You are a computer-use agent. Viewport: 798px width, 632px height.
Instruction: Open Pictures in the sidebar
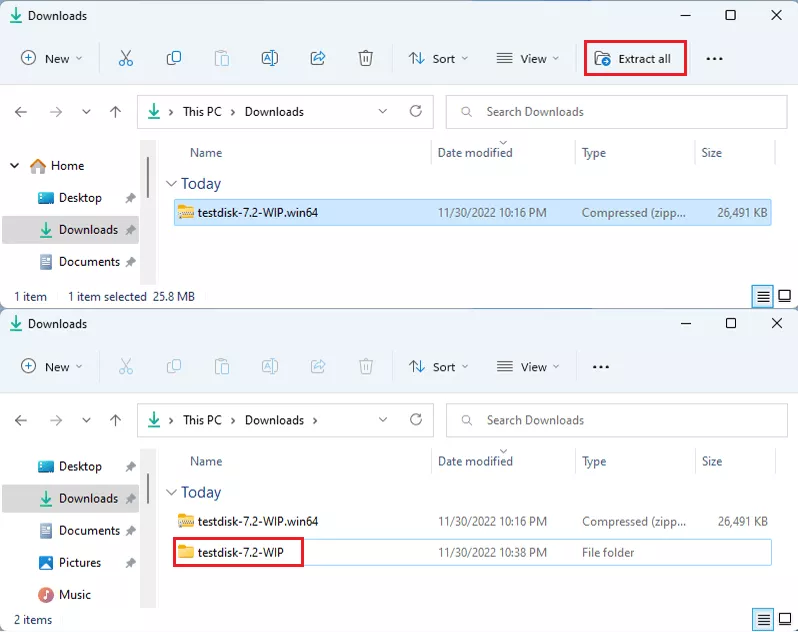[80, 562]
